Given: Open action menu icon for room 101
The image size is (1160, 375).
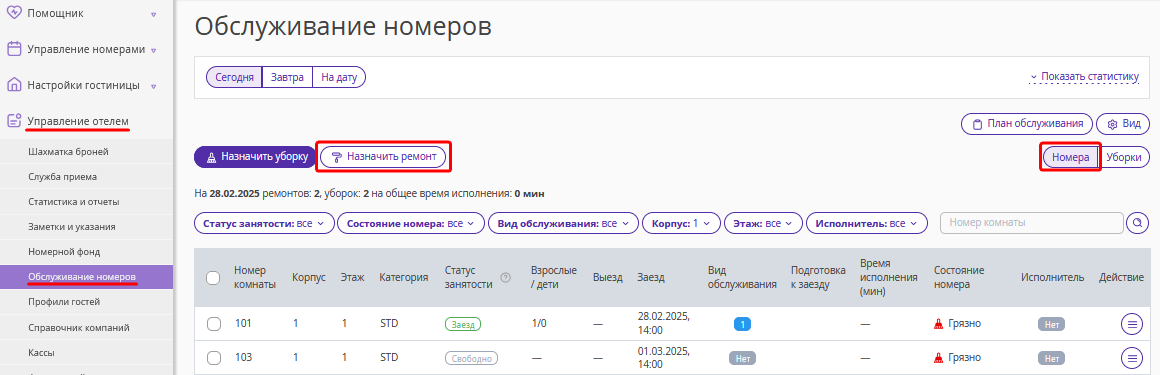Looking at the screenshot, I should (1132, 324).
